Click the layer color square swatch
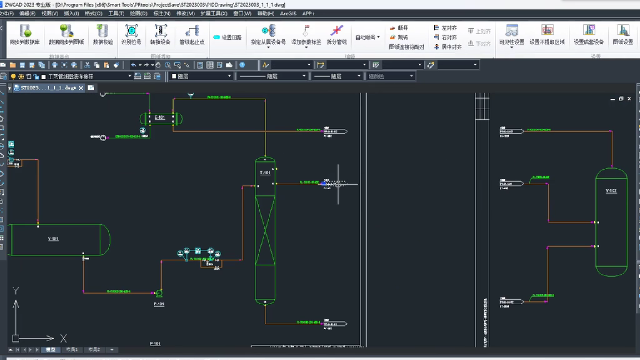 (x=43, y=76)
